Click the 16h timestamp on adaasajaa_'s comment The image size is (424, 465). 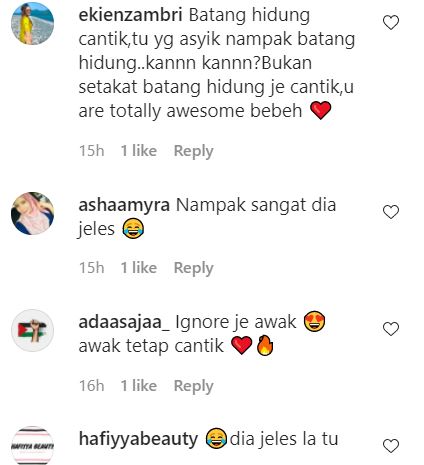91,386
